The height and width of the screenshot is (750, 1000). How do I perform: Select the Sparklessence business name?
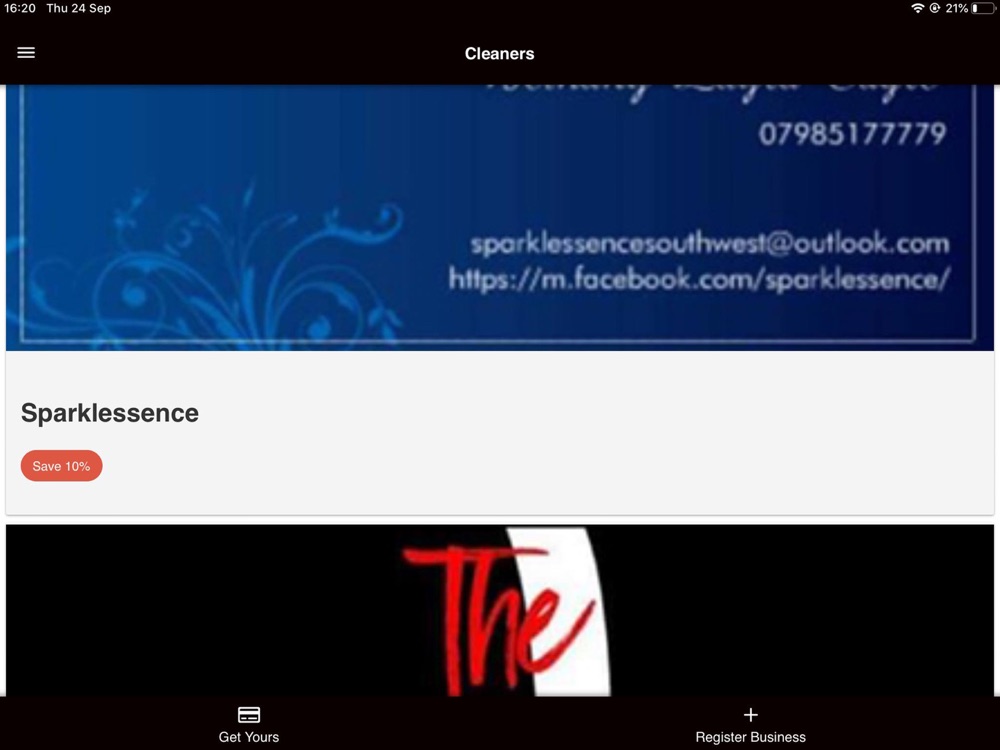[110, 413]
